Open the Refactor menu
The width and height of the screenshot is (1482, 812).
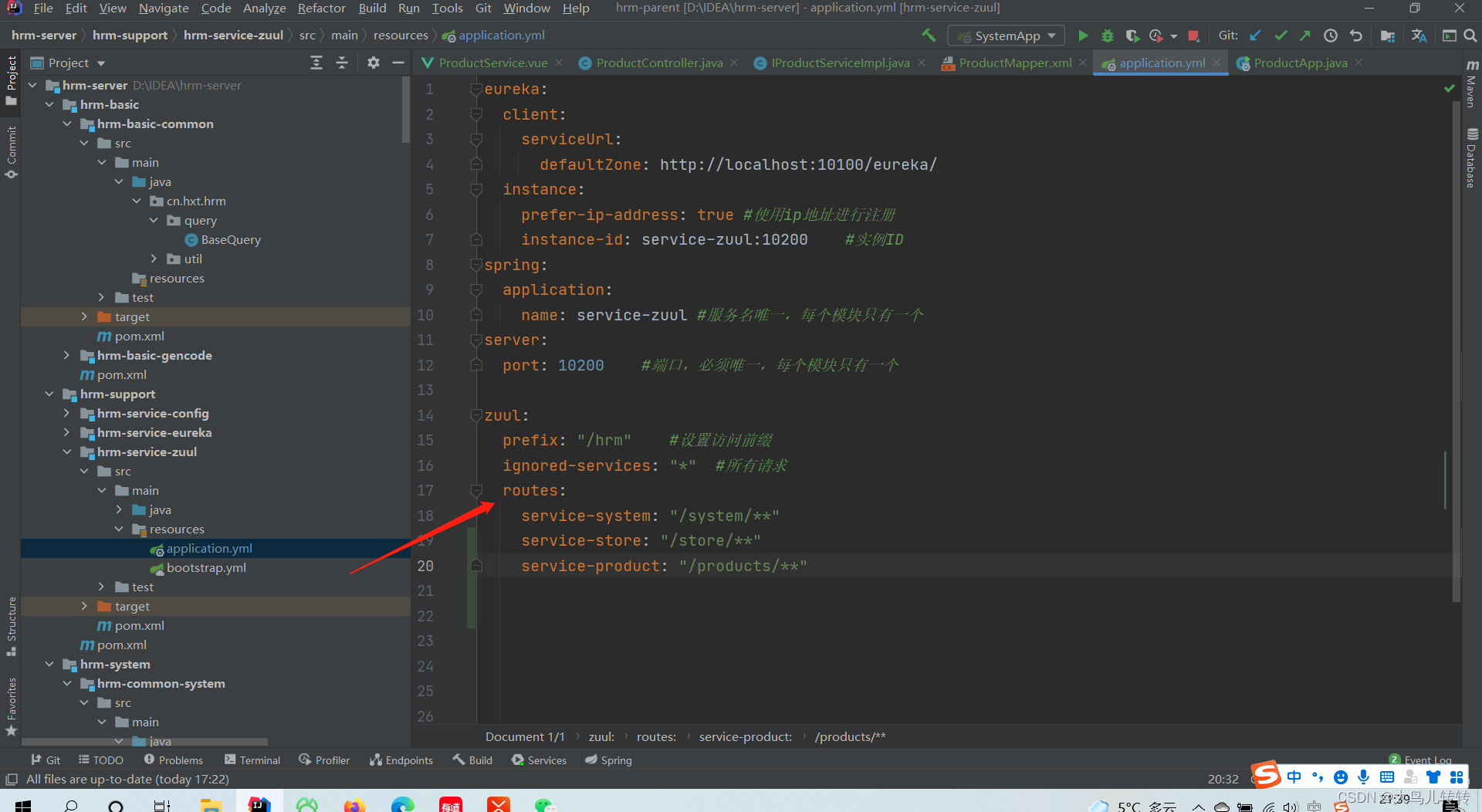click(x=321, y=8)
